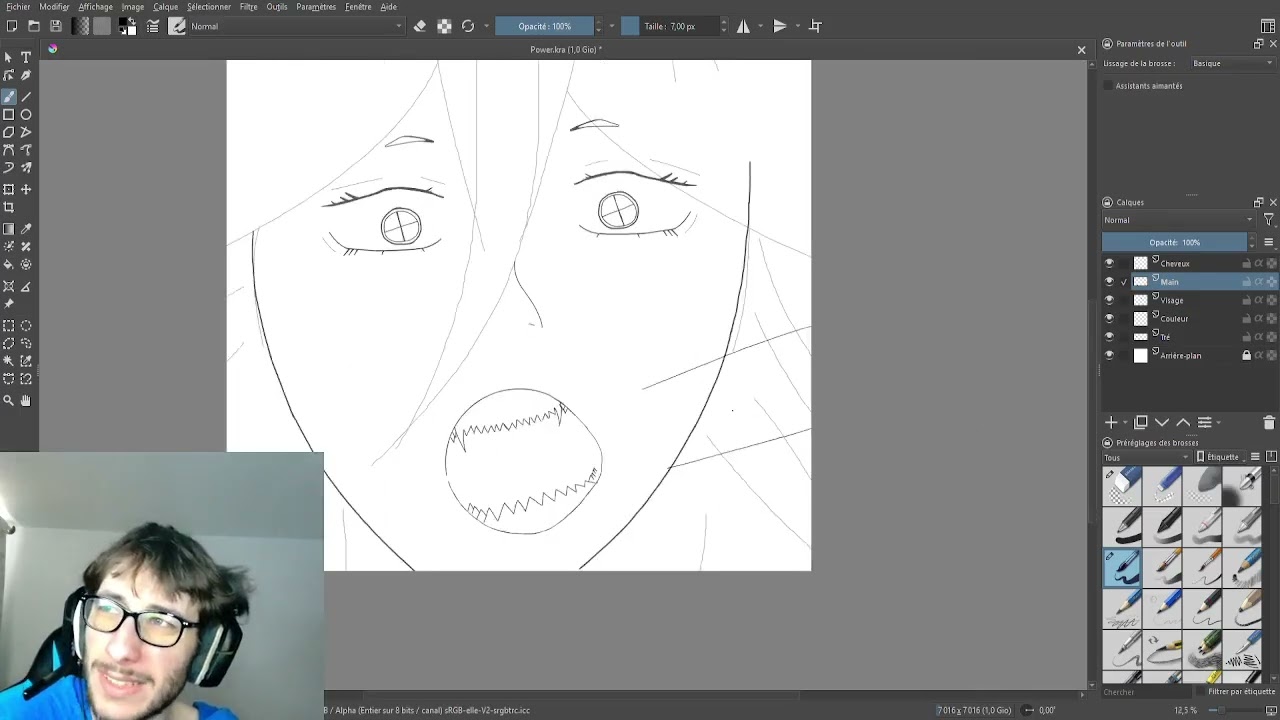
Task: Open the Filtre menu
Action: 248,7
